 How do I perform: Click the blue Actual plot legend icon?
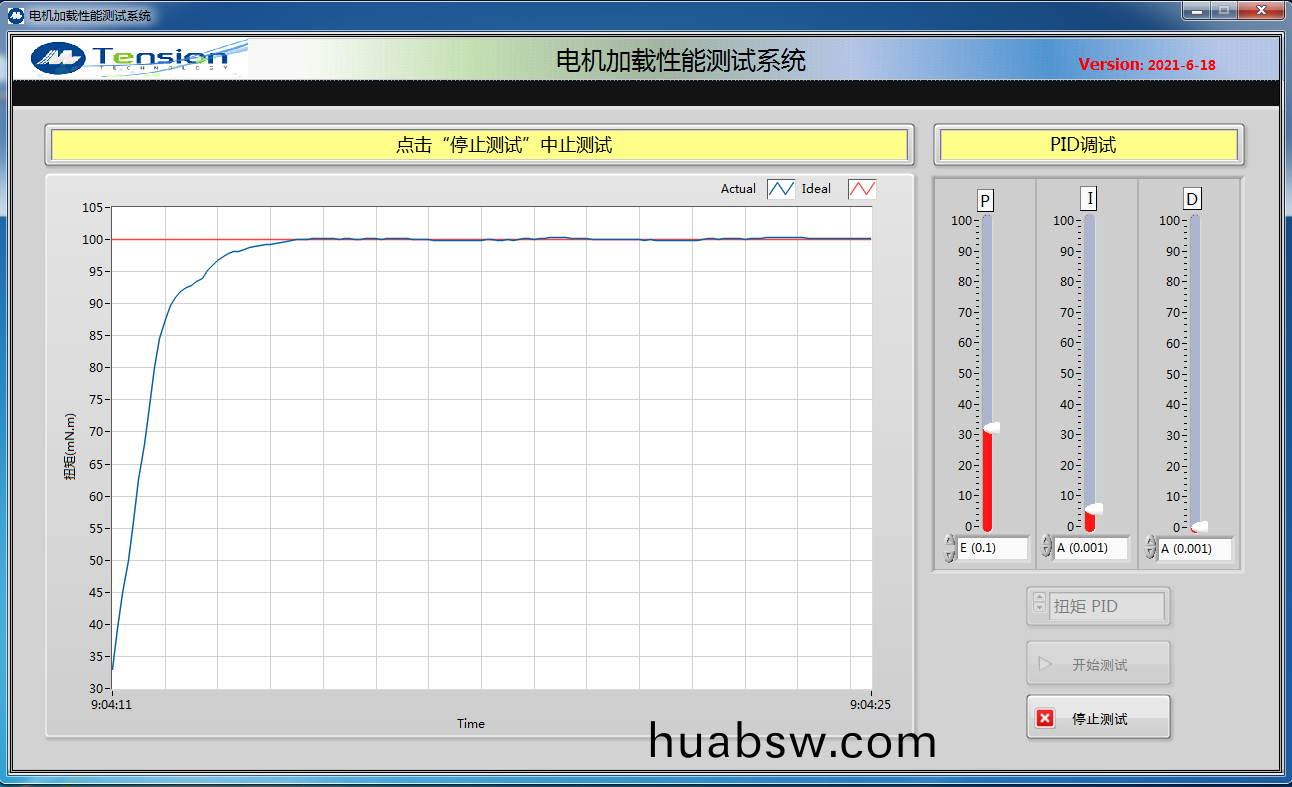coord(781,189)
